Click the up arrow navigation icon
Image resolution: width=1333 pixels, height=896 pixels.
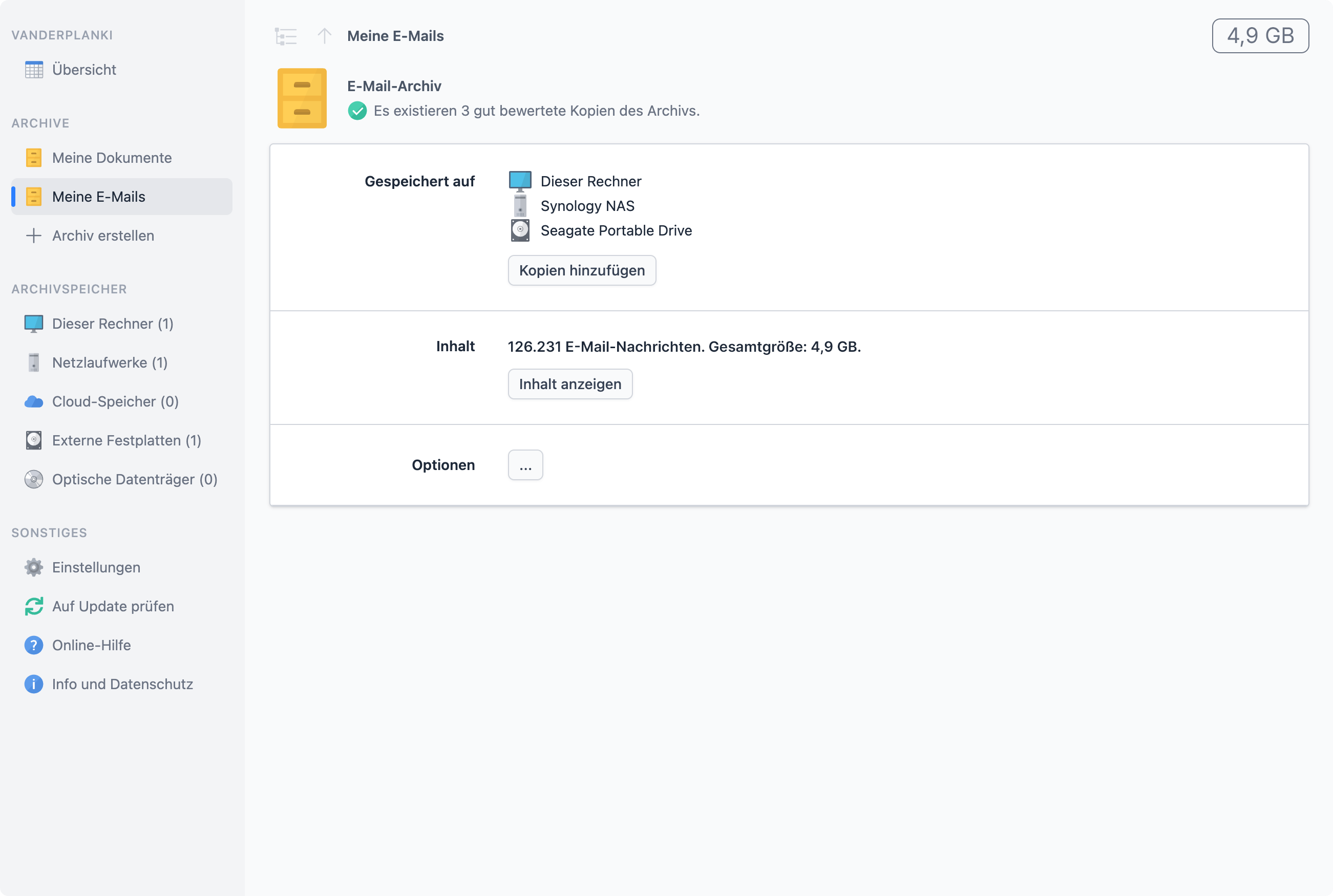(325, 36)
